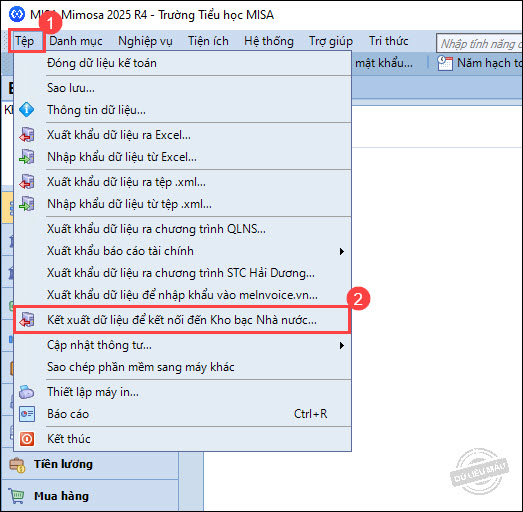Open Báo cáo from the Tệp menu
Image resolution: width=523 pixels, height=512 pixels.
point(183,414)
